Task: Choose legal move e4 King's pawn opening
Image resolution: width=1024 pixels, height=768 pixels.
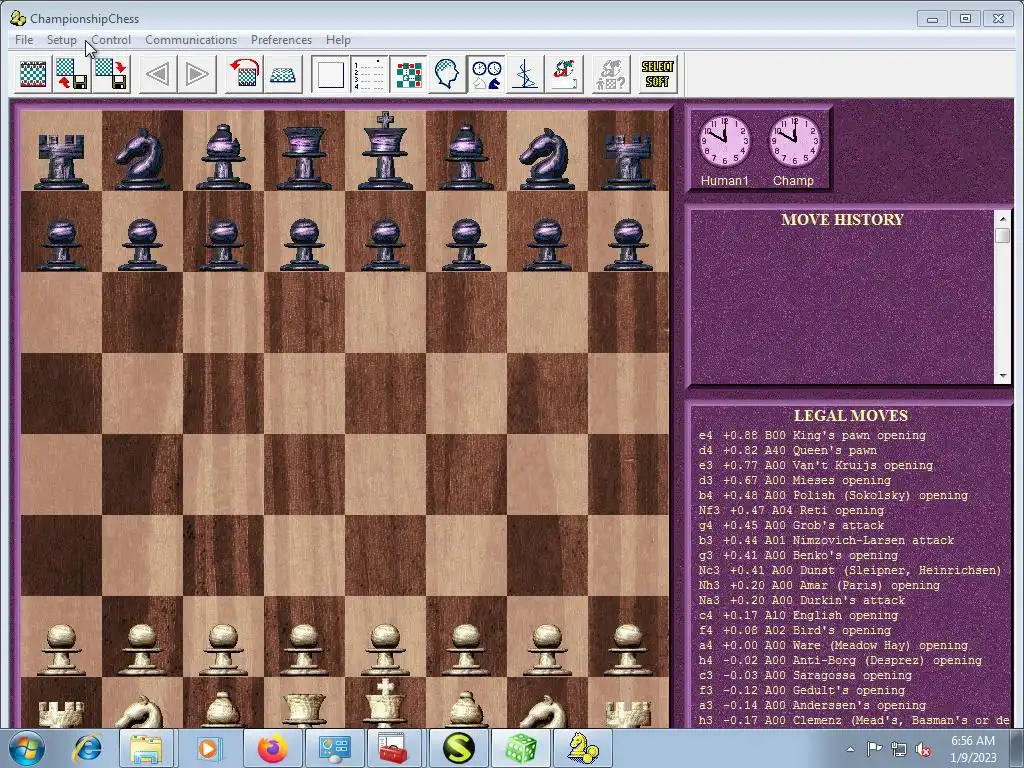Action: [x=812, y=436]
